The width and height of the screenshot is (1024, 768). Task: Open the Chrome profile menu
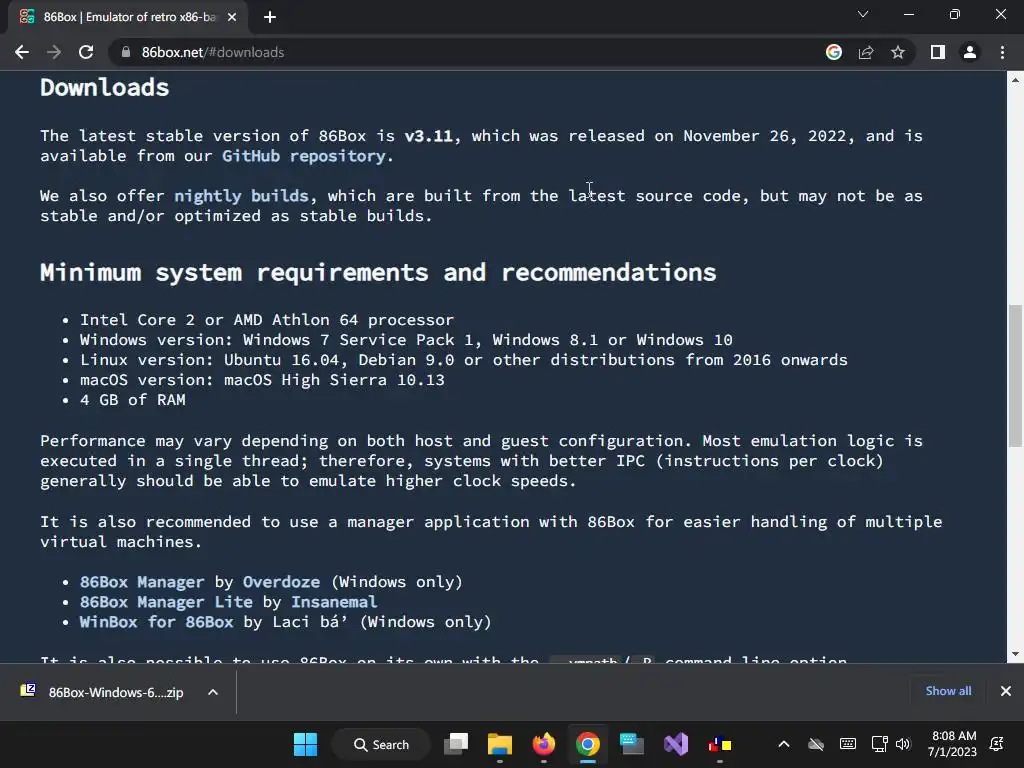pyautogui.click(x=970, y=52)
